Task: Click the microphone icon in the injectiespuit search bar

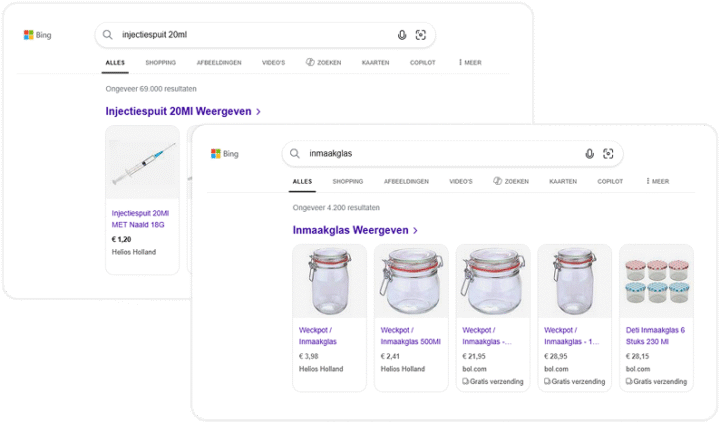Action: (x=402, y=35)
